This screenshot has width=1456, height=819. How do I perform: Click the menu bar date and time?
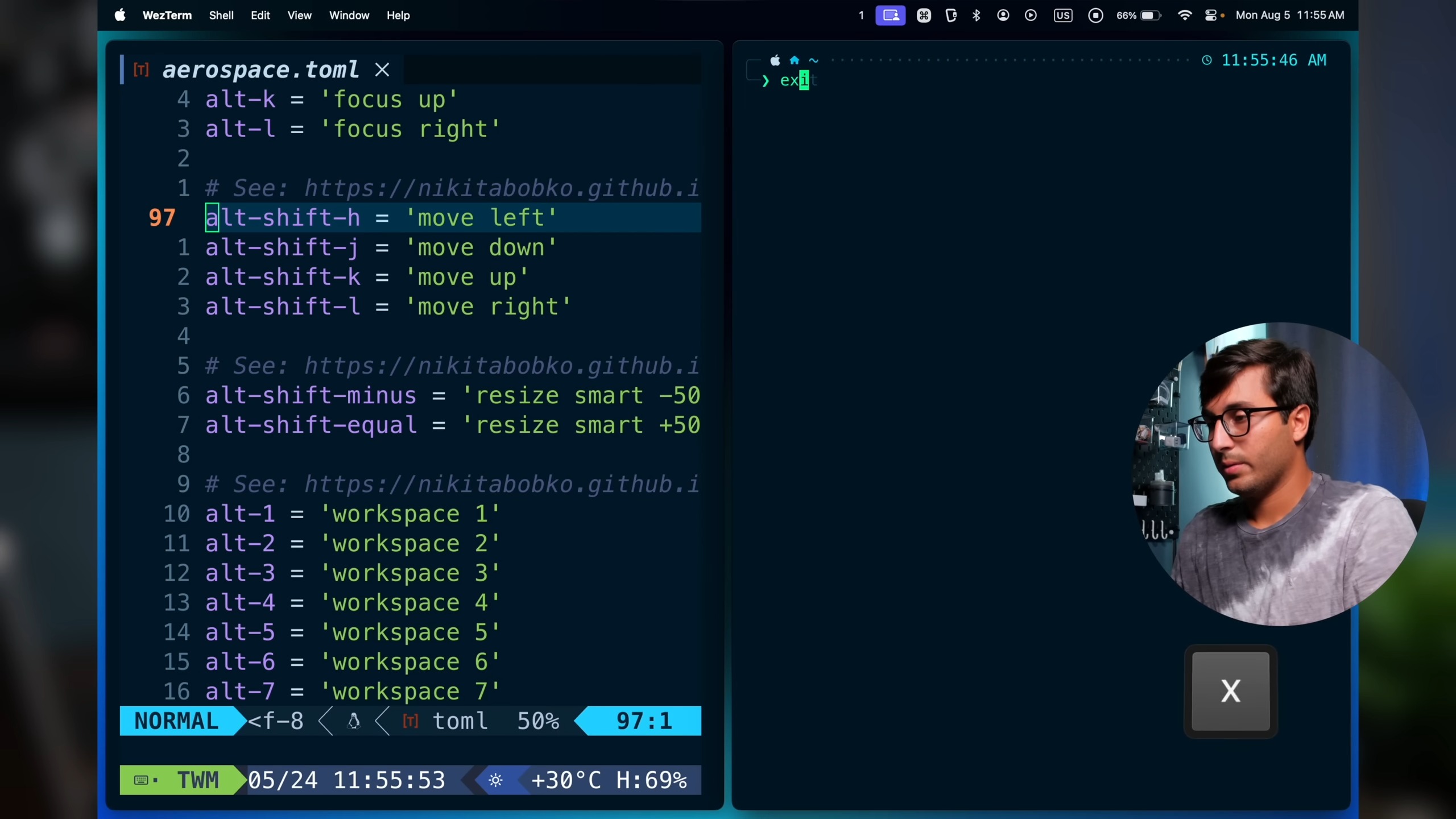click(x=1289, y=15)
